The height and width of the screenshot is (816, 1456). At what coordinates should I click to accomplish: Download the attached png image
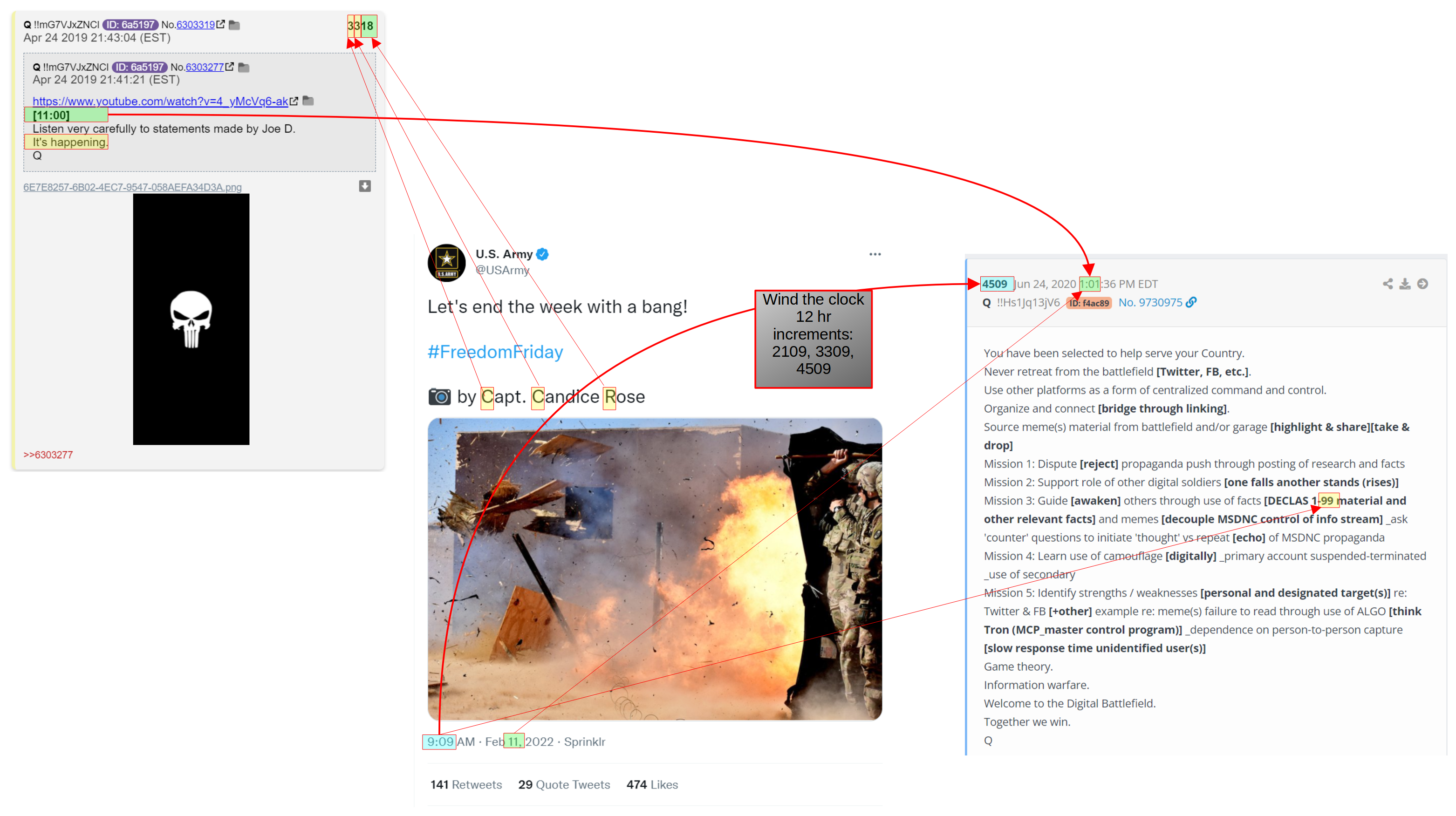click(365, 186)
